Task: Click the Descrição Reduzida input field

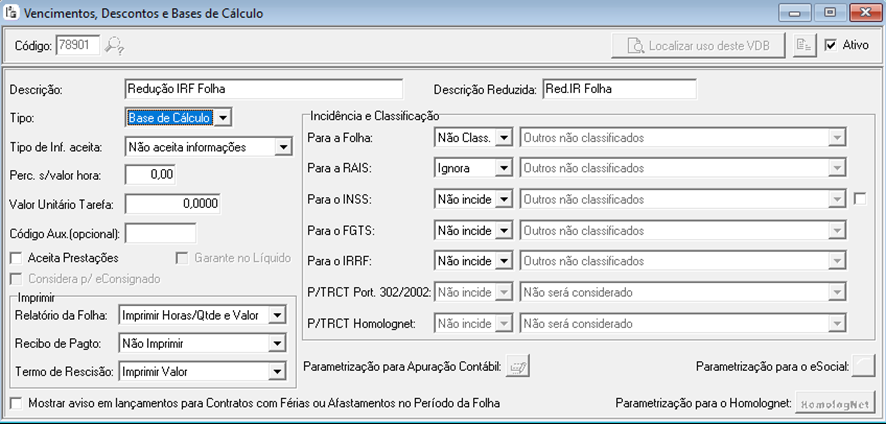Action: pos(618,89)
